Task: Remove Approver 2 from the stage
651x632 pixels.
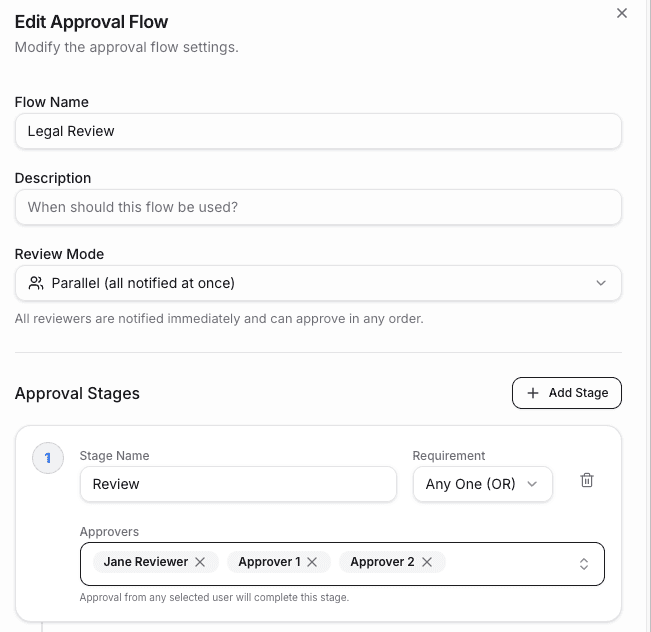Action: coord(427,562)
